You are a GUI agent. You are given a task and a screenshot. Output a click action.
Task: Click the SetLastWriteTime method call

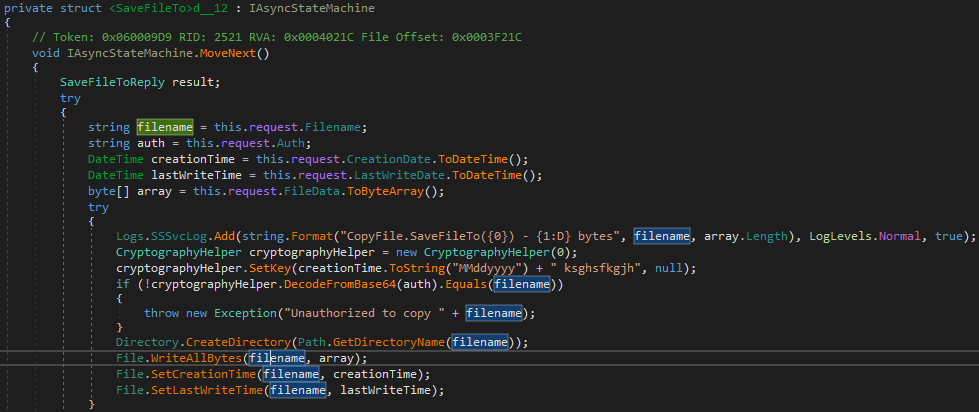[207, 390]
